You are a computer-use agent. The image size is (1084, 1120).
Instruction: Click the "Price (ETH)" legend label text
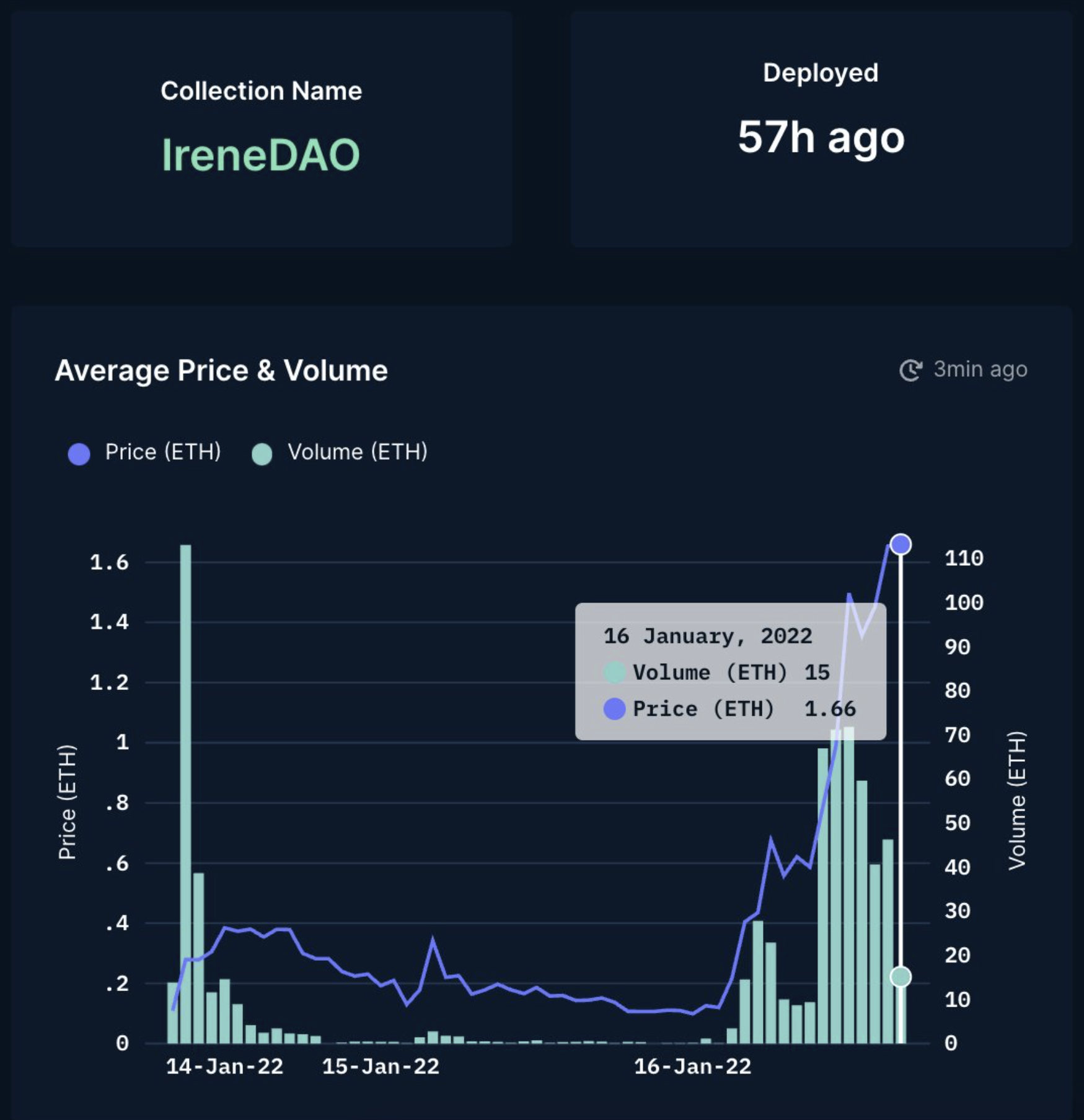(163, 452)
